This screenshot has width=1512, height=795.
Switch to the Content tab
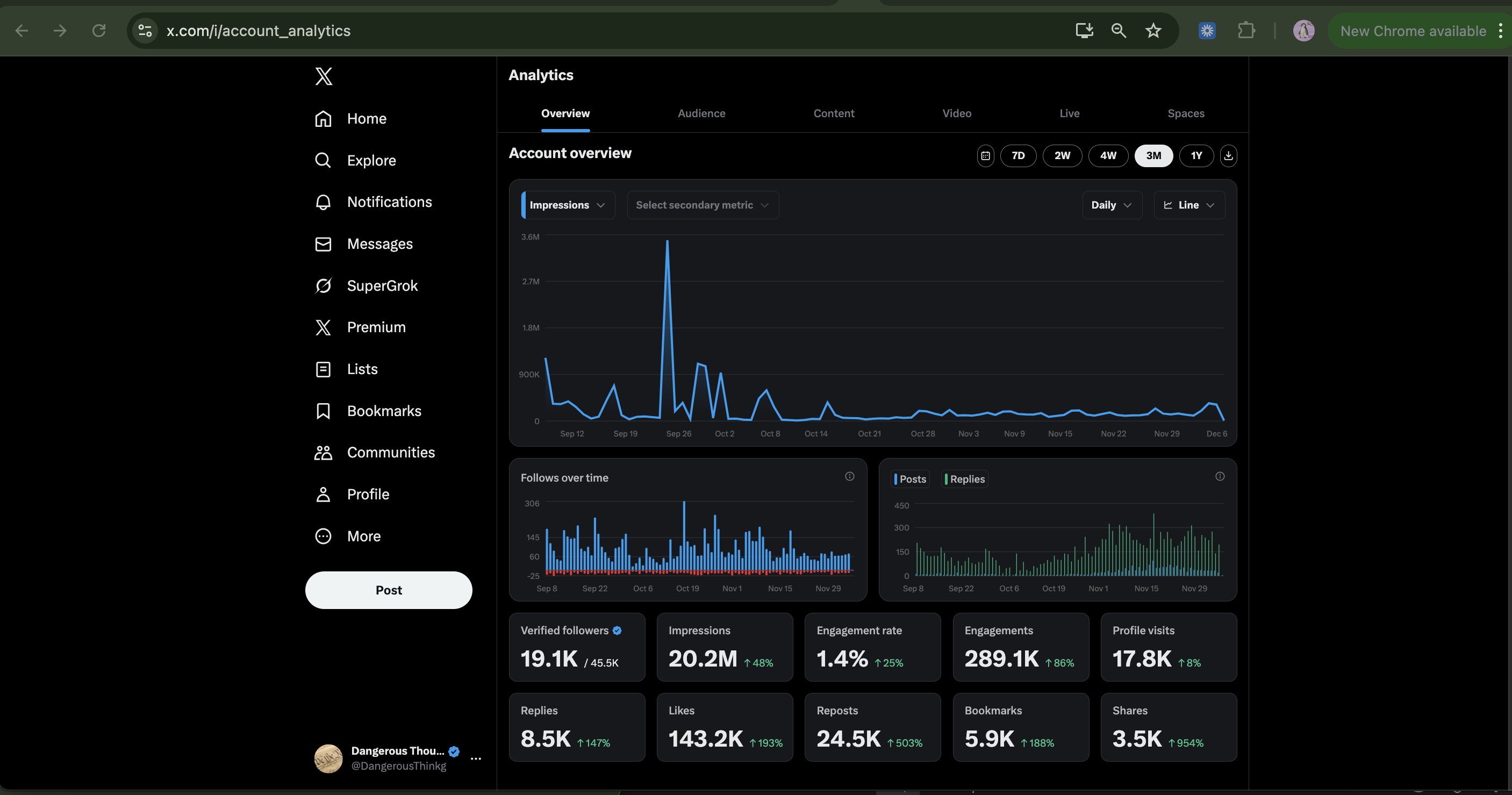pyautogui.click(x=834, y=113)
